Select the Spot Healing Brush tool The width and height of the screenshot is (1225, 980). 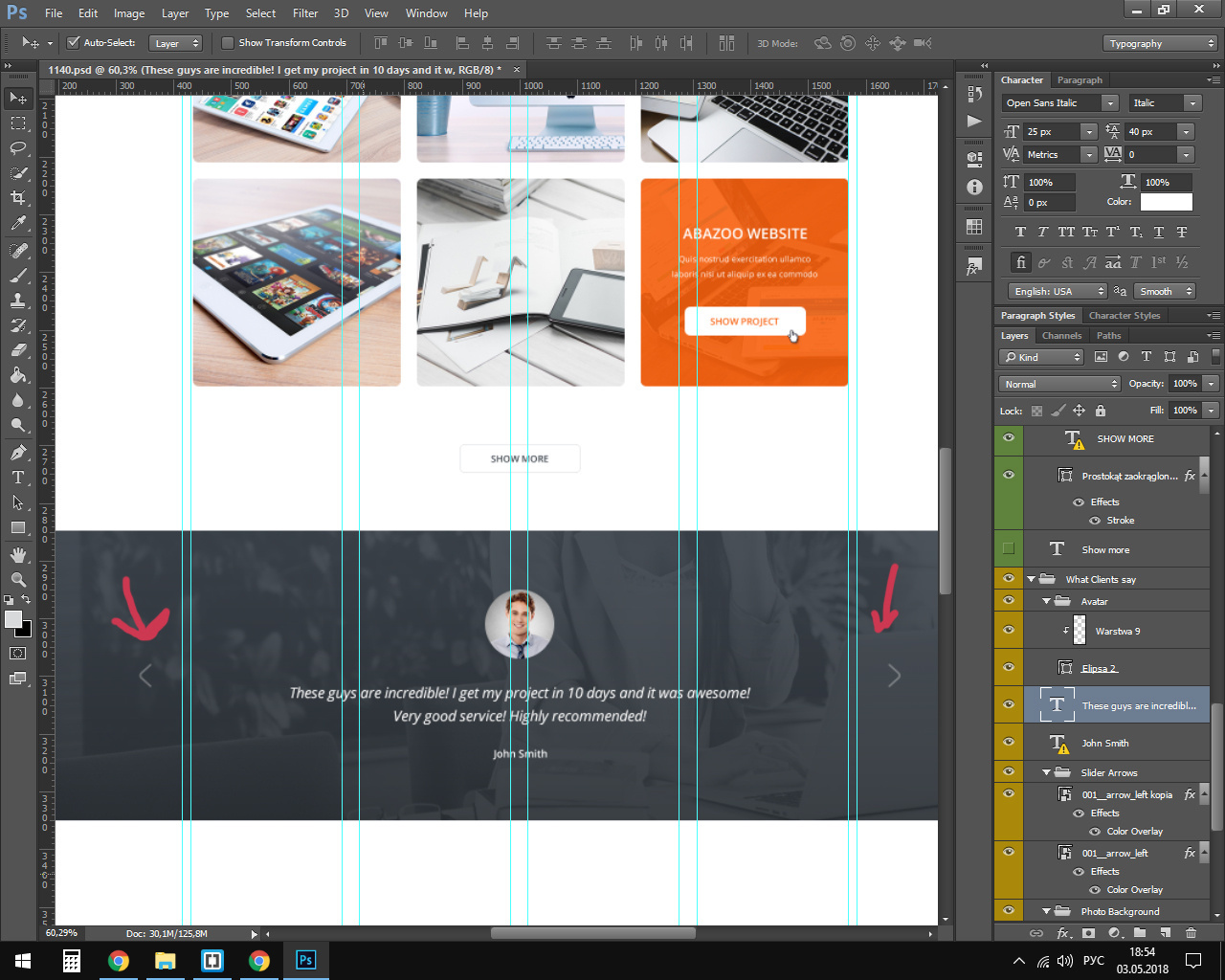[x=18, y=251]
